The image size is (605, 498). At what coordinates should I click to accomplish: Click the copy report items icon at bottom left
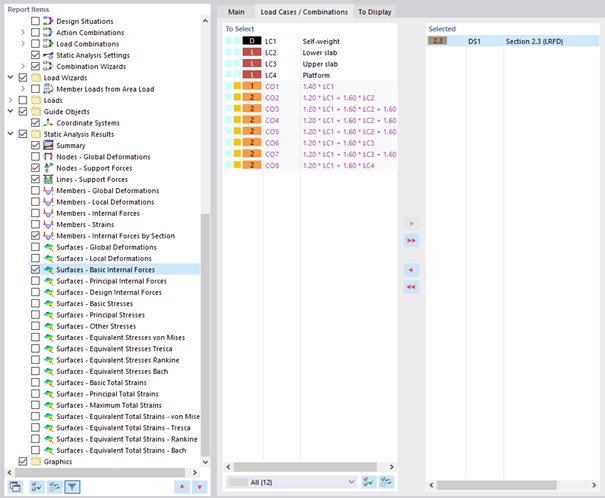[15, 487]
